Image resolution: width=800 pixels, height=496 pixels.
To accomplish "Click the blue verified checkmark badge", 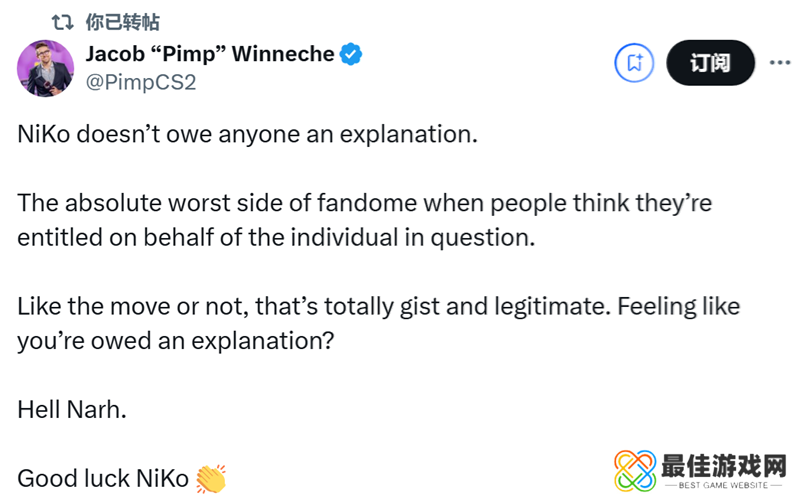I will point(350,54).
